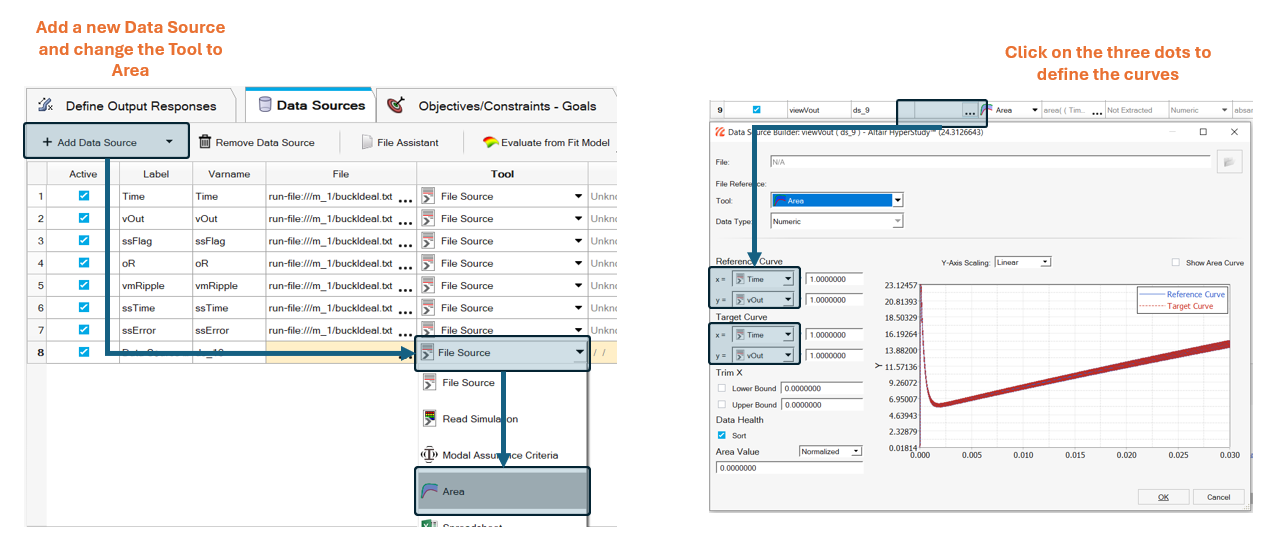Click the File Source icon in Time row
The height and width of the screenshot is (547, 1282).
[428, 196]
